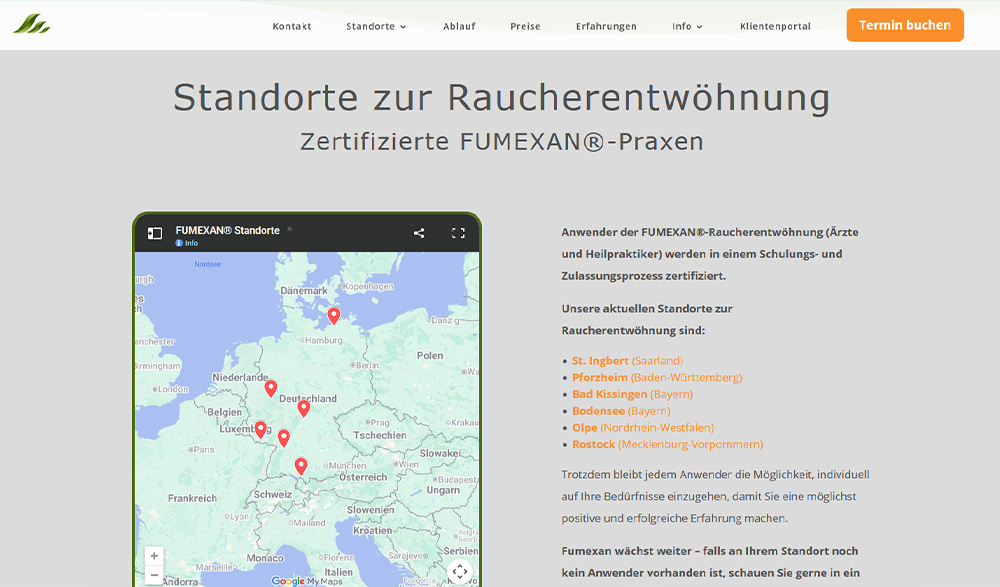
Task: Click the 'Berlin' label on the map
Action: 367,365
